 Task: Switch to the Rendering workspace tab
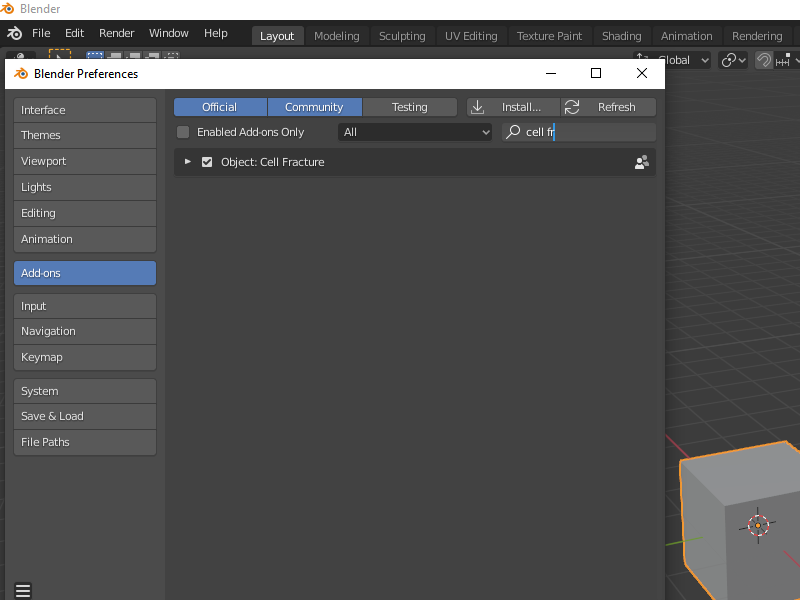tap(757, 36)
